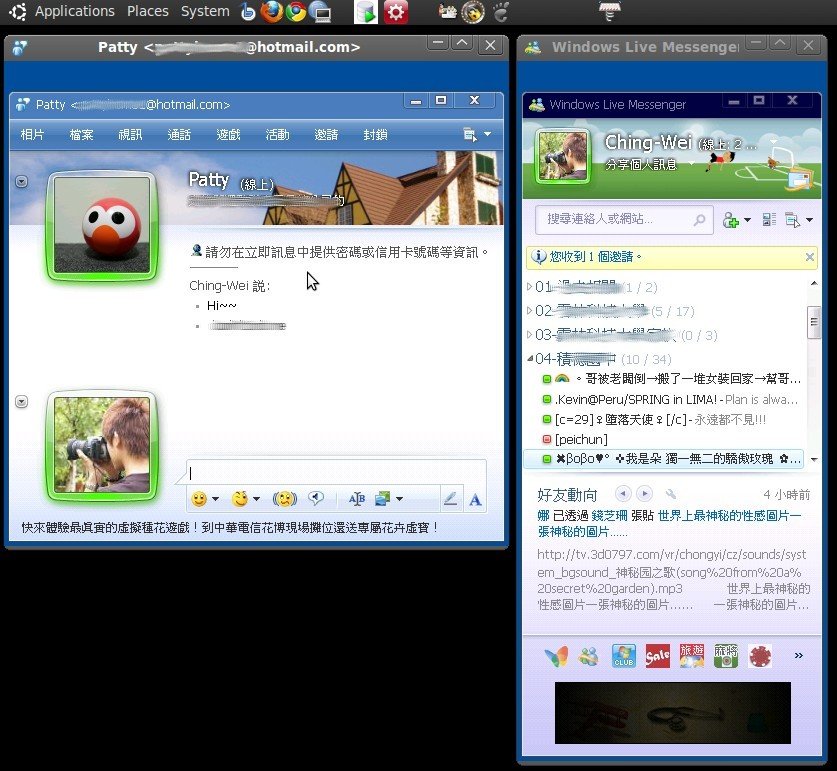Open the MSN butterfly icon in bottom tabs
837x771 pixels.
pos(556,656)
